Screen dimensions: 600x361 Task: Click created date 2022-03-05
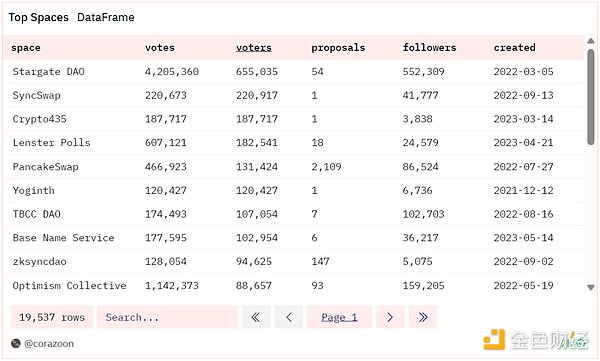click(523, 72)
